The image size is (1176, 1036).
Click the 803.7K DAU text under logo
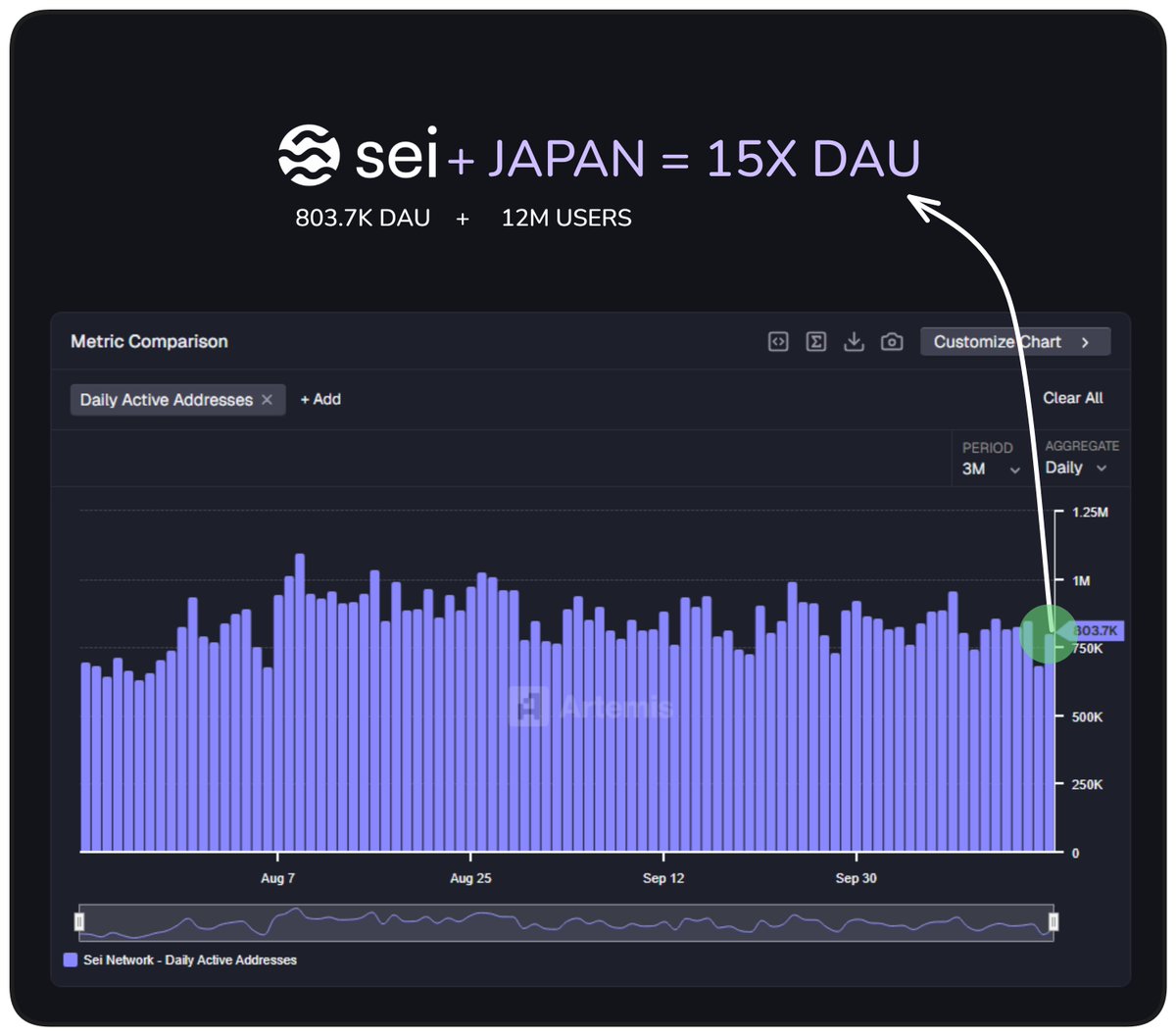(x=363, y=219)
